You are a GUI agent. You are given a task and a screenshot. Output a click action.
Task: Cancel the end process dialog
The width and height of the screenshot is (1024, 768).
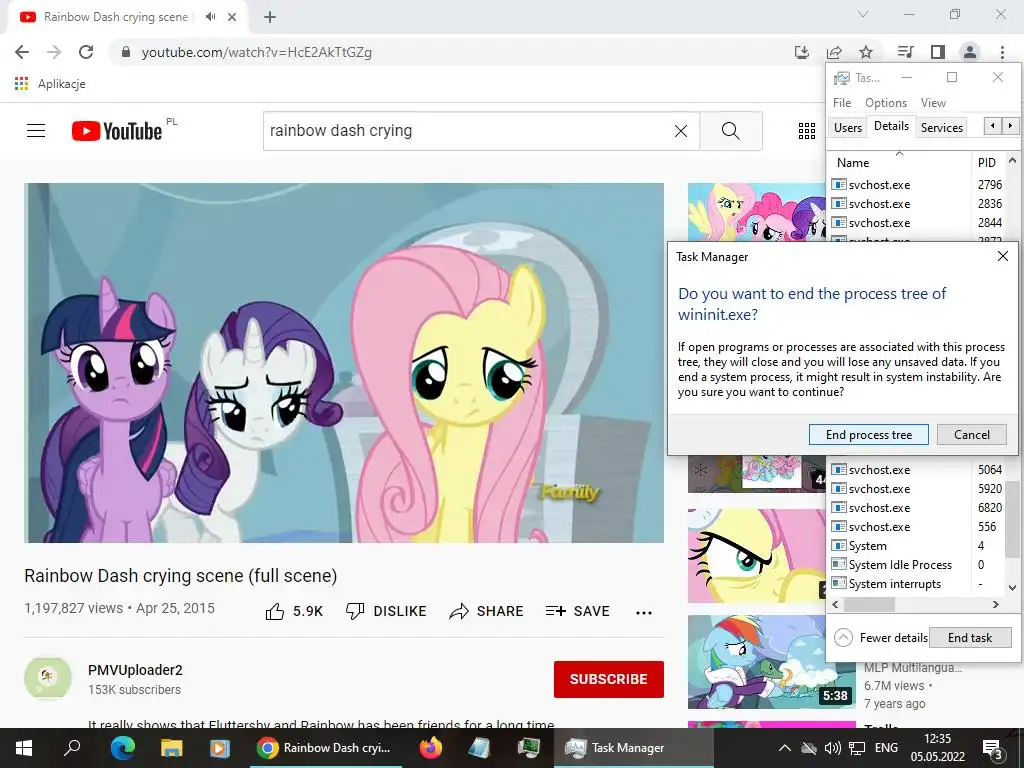[972, 435]
